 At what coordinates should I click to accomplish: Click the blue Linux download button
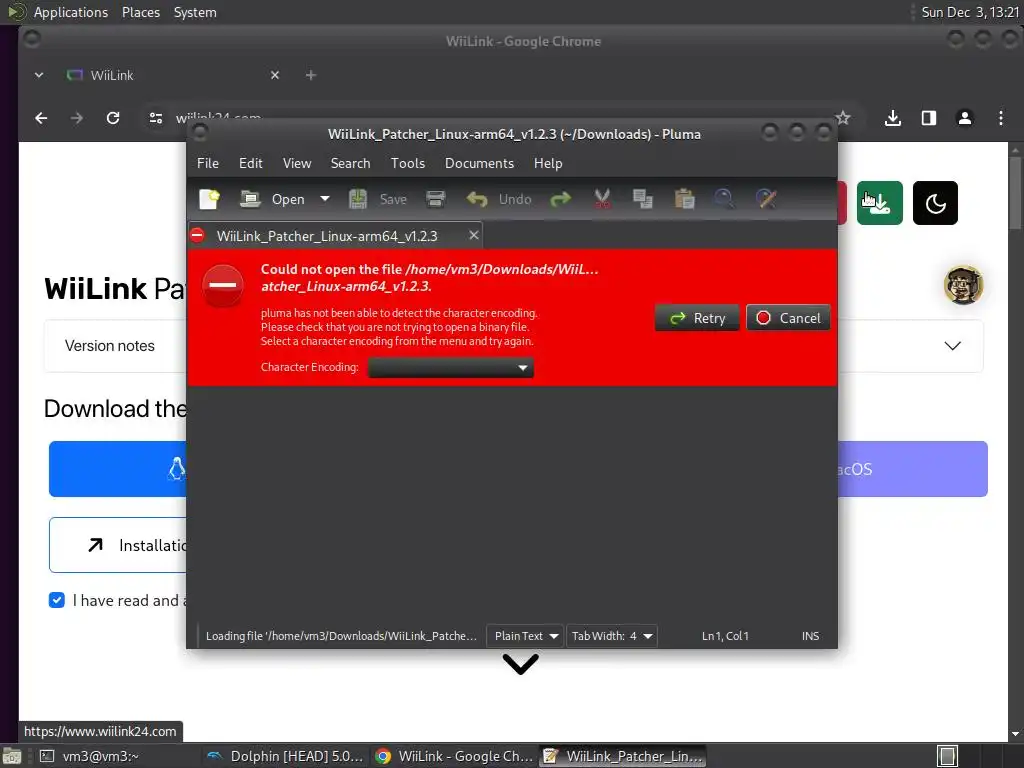(118, 469)
